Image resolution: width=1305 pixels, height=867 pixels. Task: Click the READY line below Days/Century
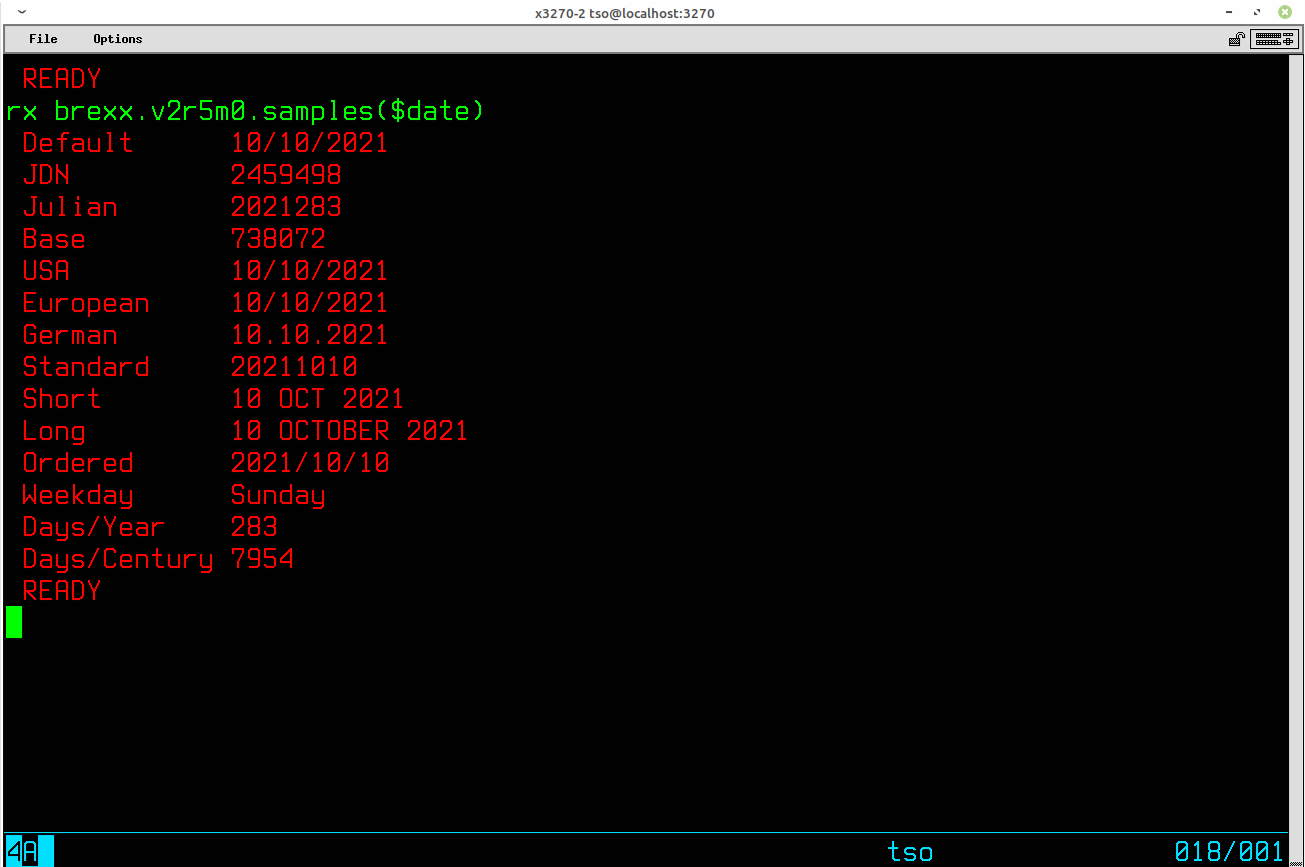click(x=62, y=590)
